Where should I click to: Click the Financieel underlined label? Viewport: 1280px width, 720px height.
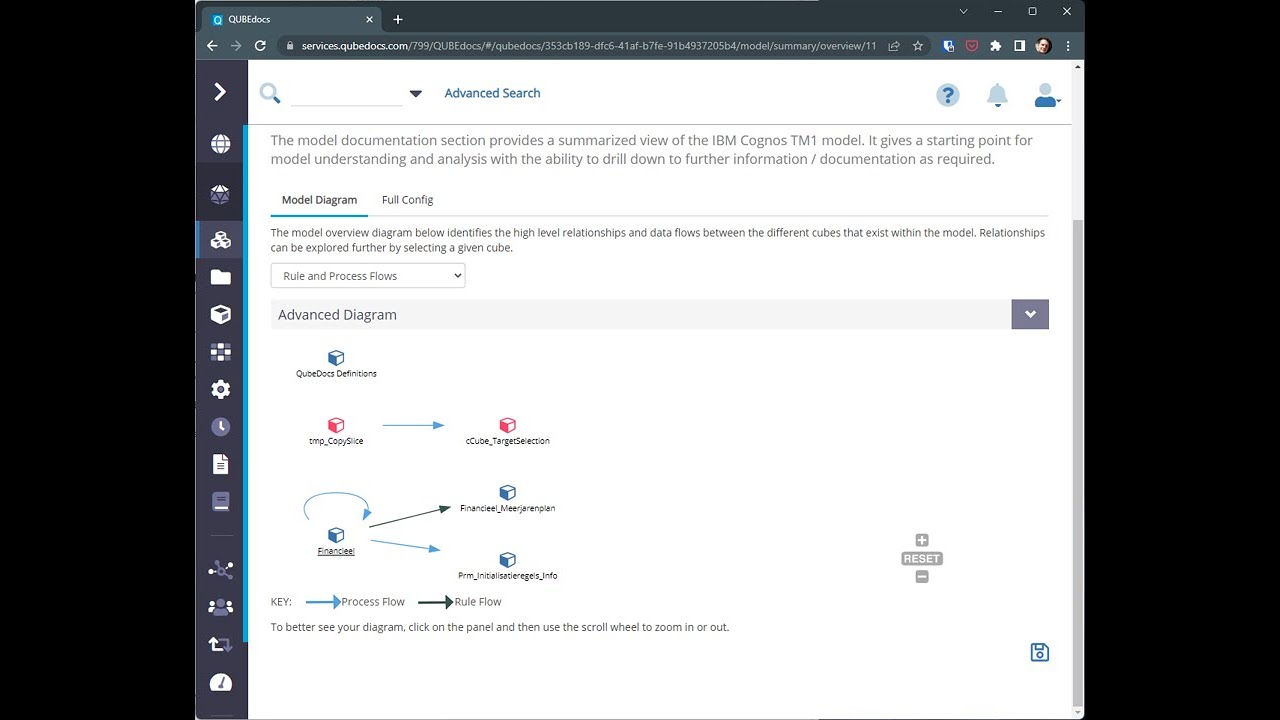(336, 551)
